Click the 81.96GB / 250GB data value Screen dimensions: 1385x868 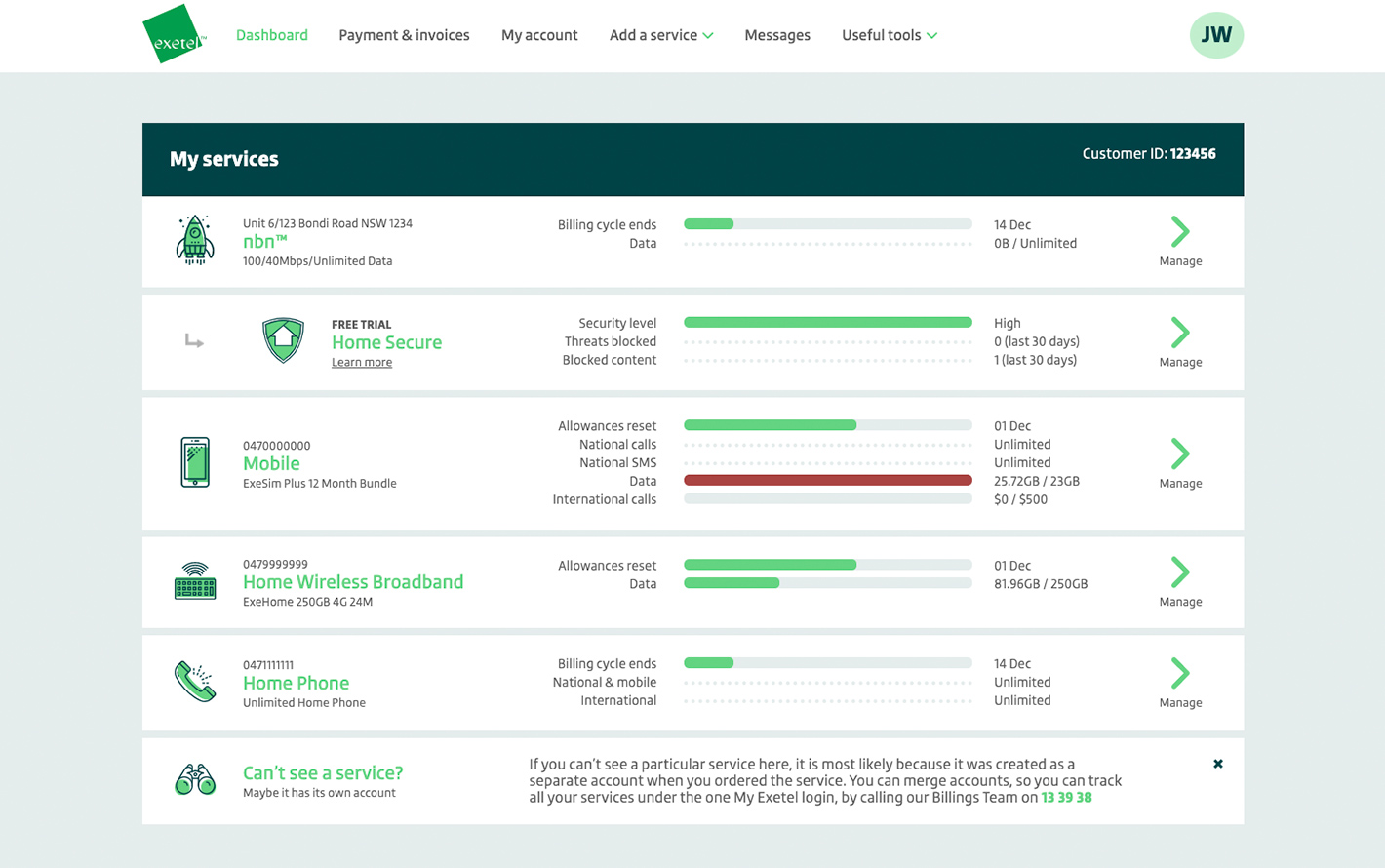coord(1041,584)
